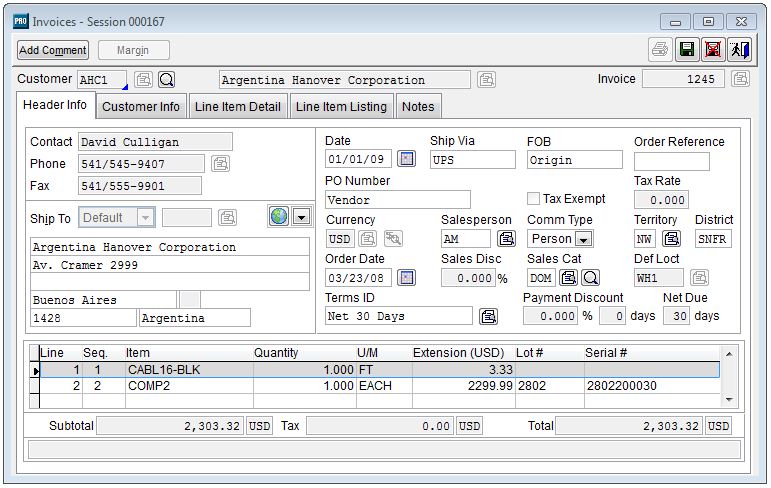The width and height of the screenshot is (771, 488).
Task: Click Sales Cat magnifier search icon
Action: point(591,278)
